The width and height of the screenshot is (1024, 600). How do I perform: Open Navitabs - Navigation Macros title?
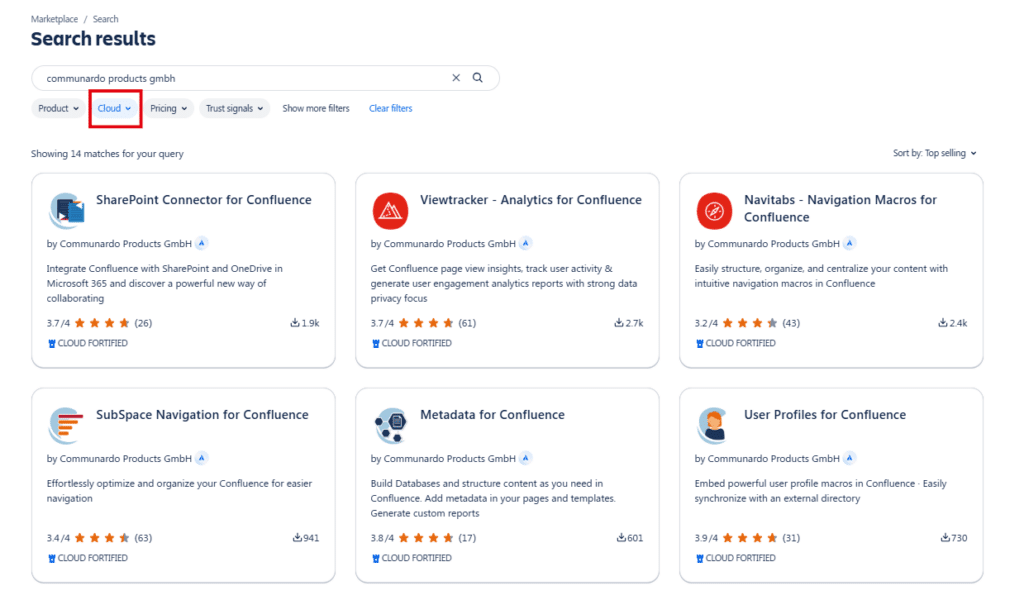point(840,208)
